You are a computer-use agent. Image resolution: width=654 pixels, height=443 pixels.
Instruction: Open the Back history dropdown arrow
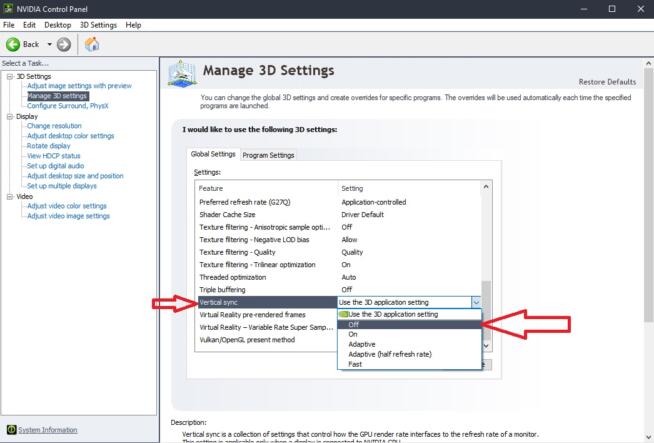(49, 44)
